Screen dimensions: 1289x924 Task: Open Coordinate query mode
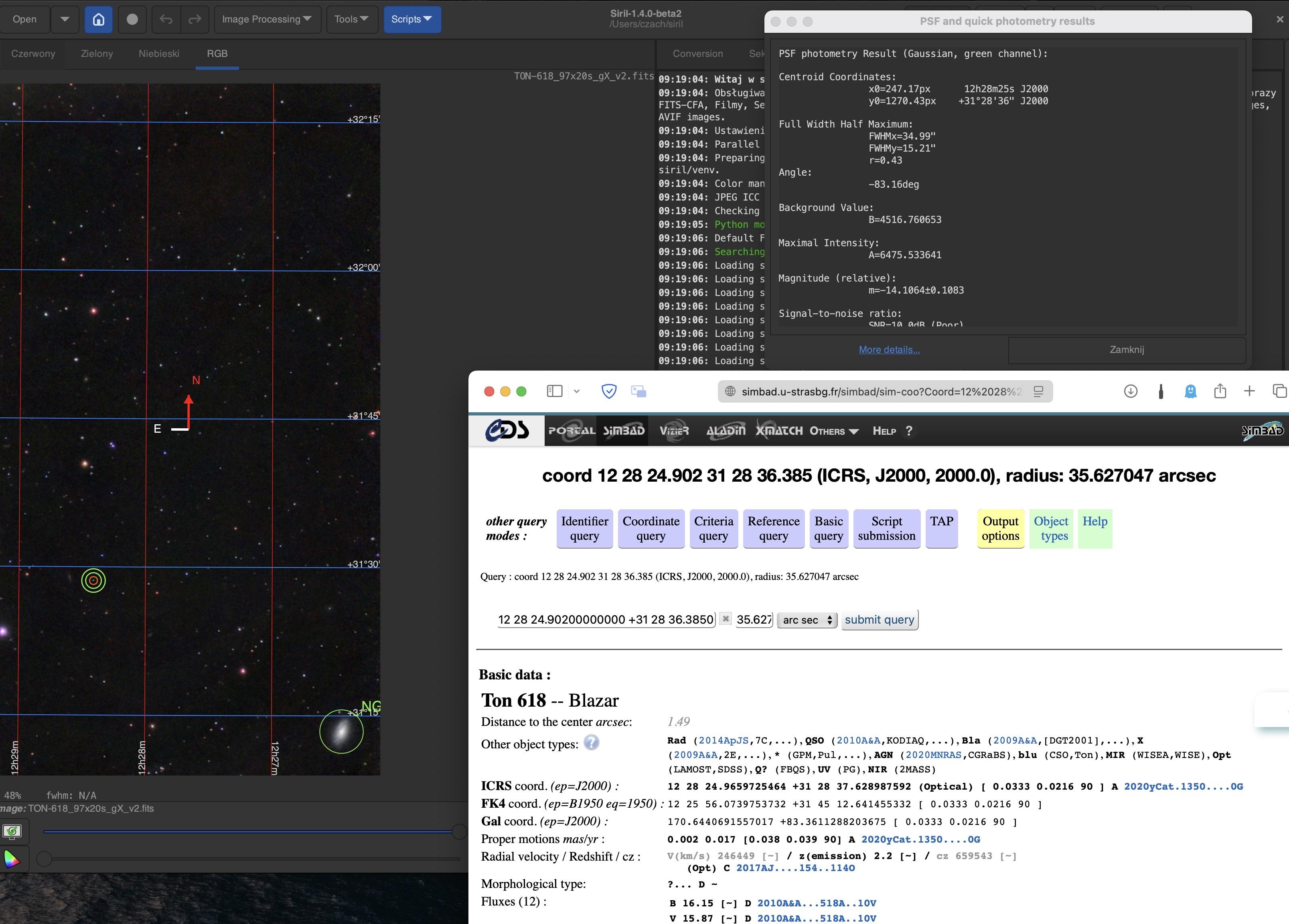pyautogui.click(x=651, y=529)
